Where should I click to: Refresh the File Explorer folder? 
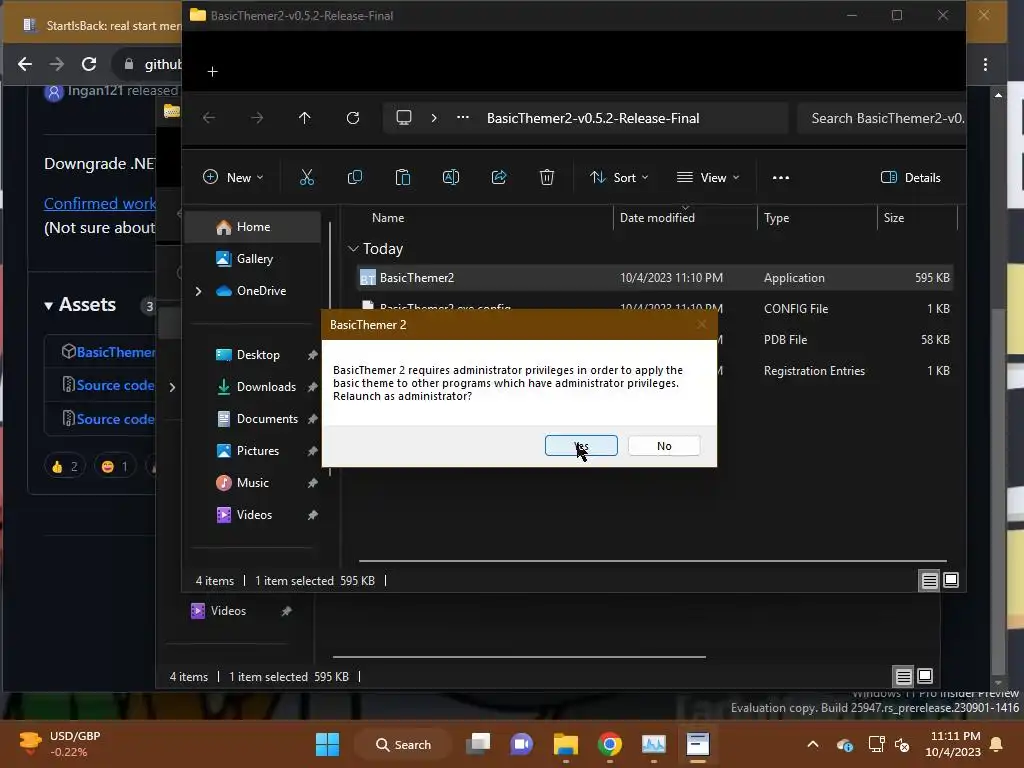click(353, 118)
